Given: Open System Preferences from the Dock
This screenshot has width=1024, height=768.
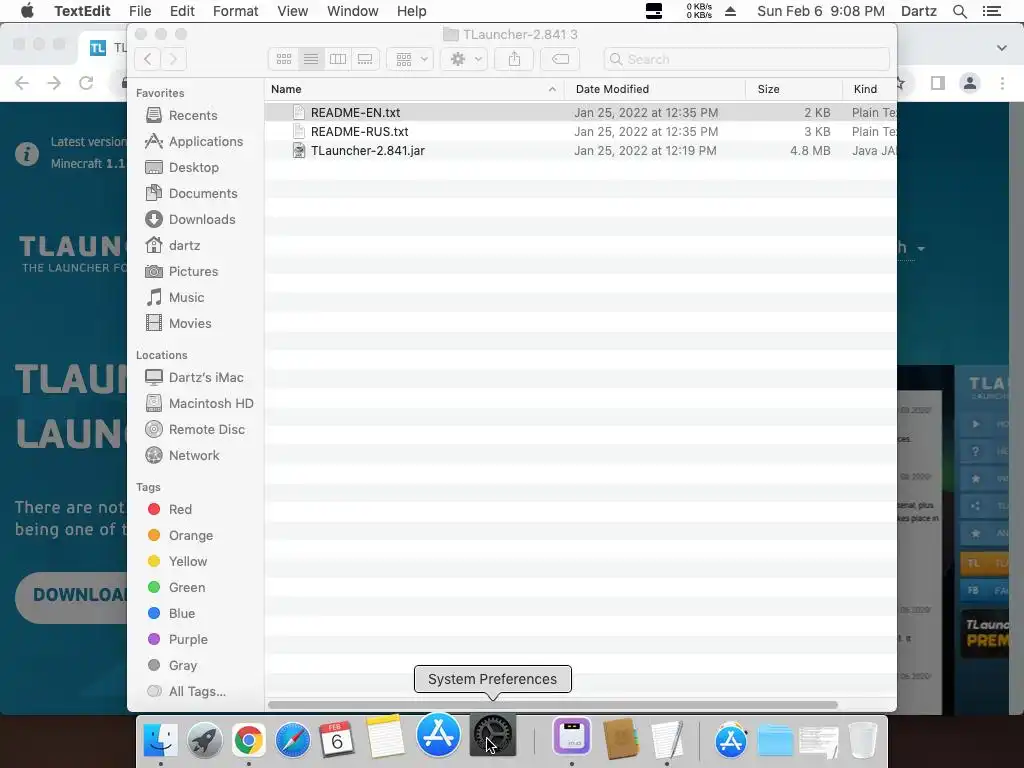Looking at the screenshot, I should (x=493, y=736).
